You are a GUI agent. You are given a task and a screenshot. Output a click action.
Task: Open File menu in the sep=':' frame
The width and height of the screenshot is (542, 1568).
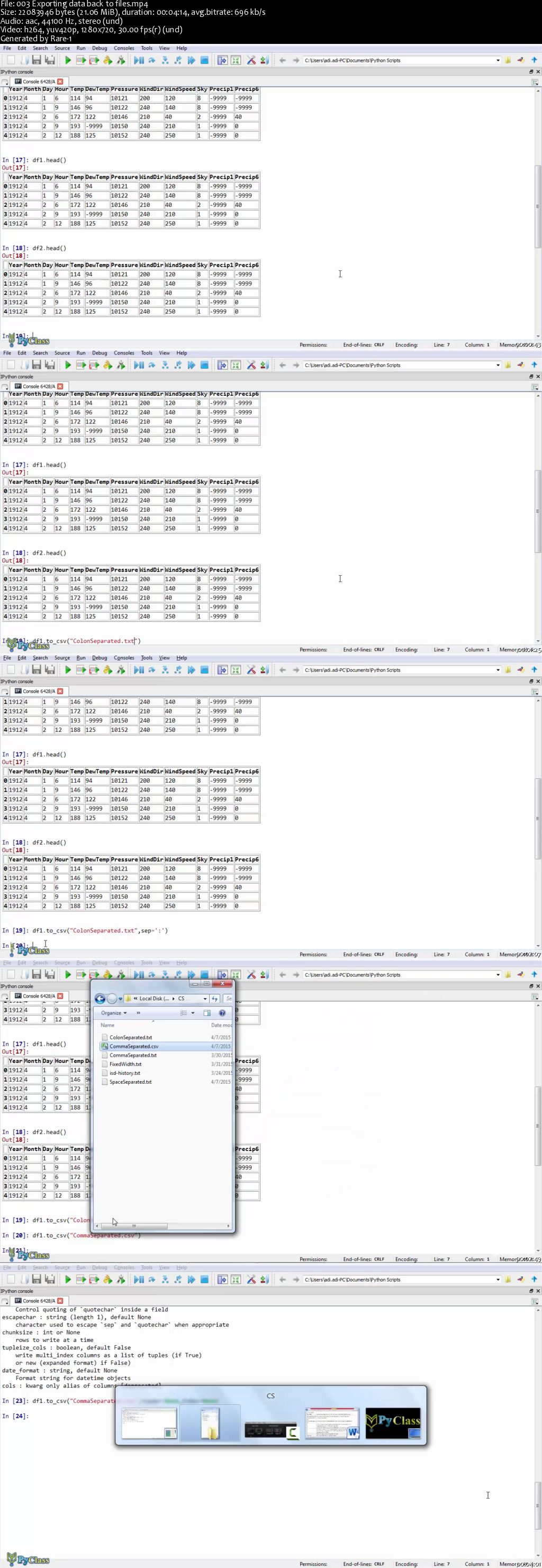point(7,658)
